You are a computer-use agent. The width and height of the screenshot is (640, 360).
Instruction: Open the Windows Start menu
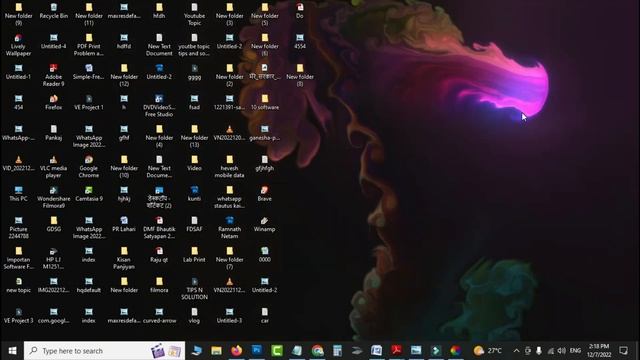[x=12, y=351]
